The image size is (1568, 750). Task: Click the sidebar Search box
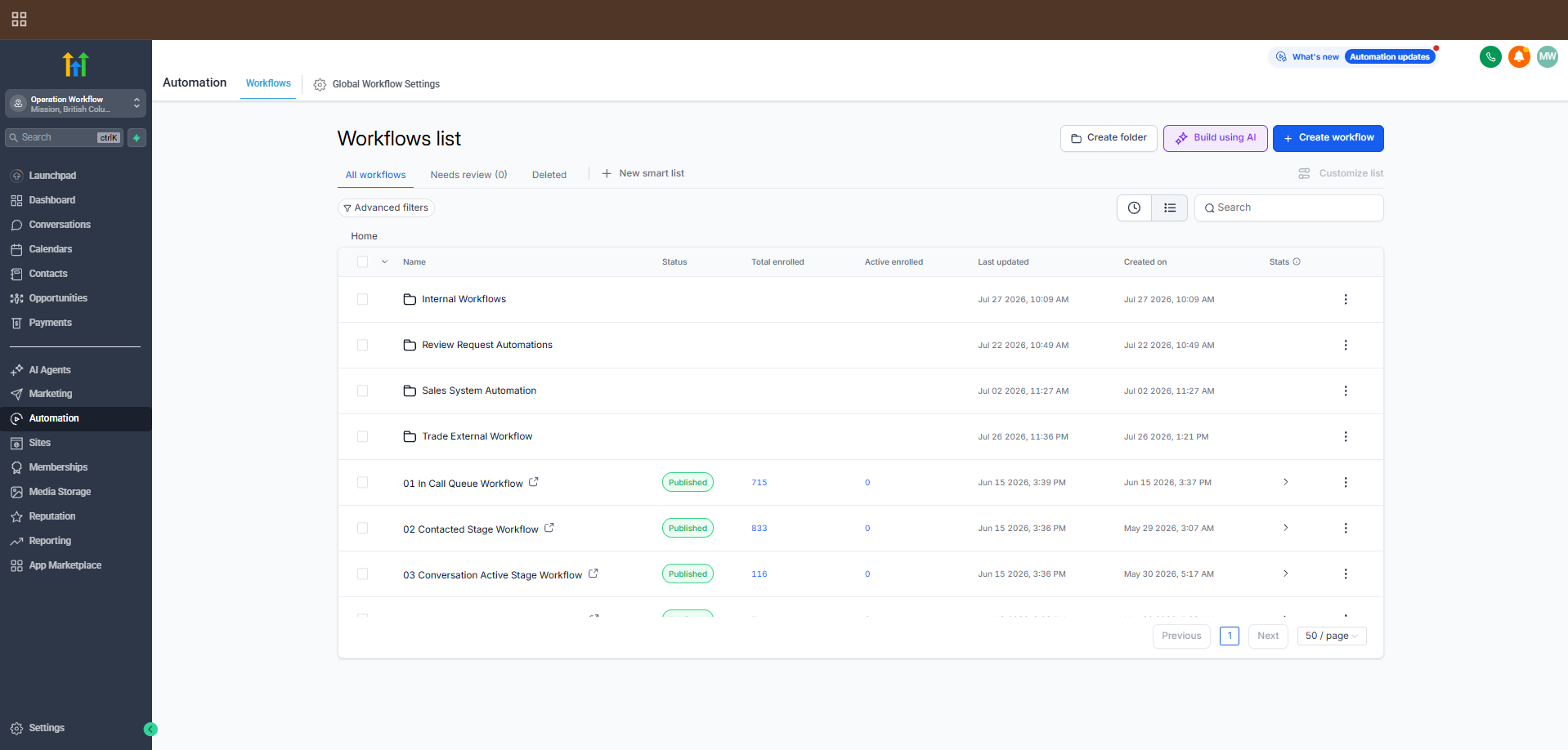tap(64, 137)
